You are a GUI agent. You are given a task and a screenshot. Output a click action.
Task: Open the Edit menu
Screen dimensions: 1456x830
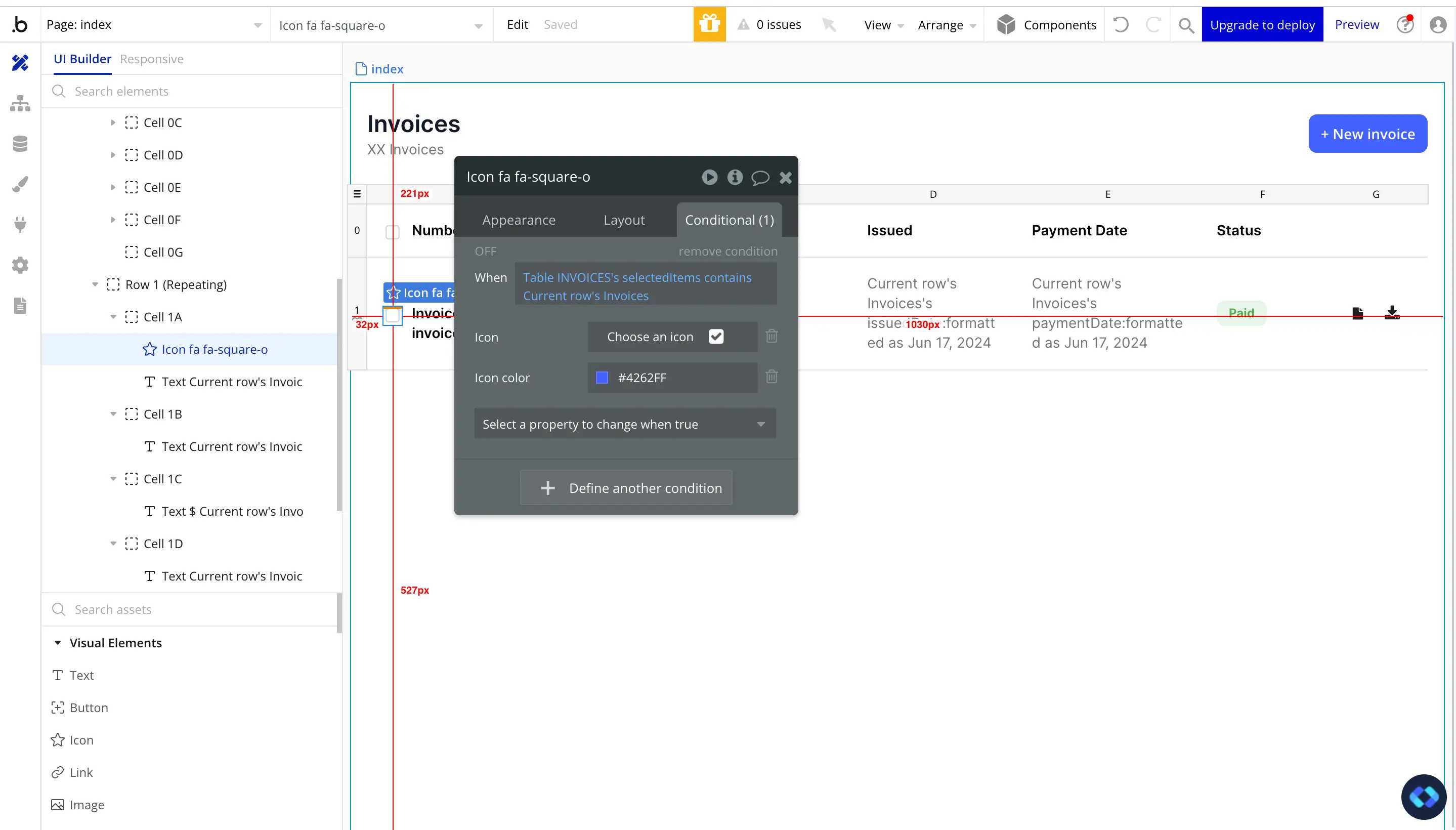pyautogui.click(x=518, y=24)
